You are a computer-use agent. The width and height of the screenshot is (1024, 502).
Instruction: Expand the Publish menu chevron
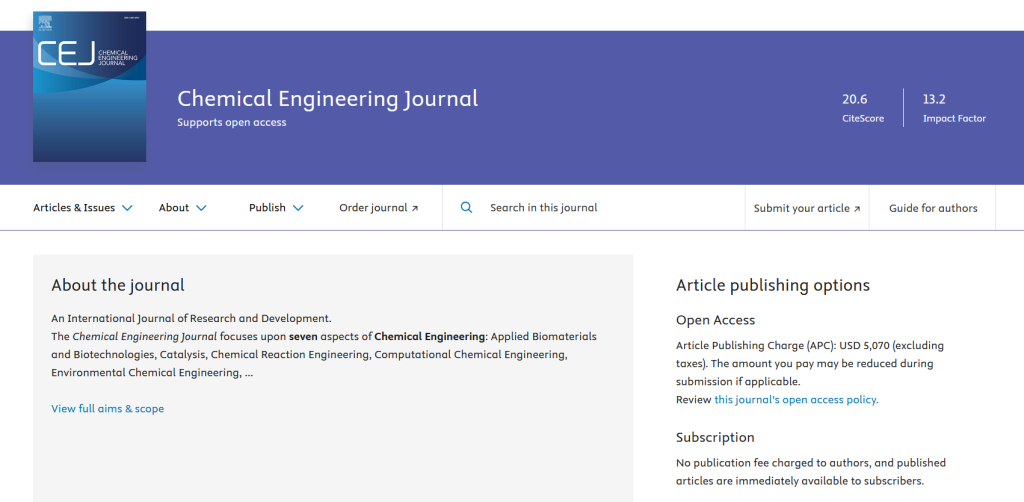298,208
